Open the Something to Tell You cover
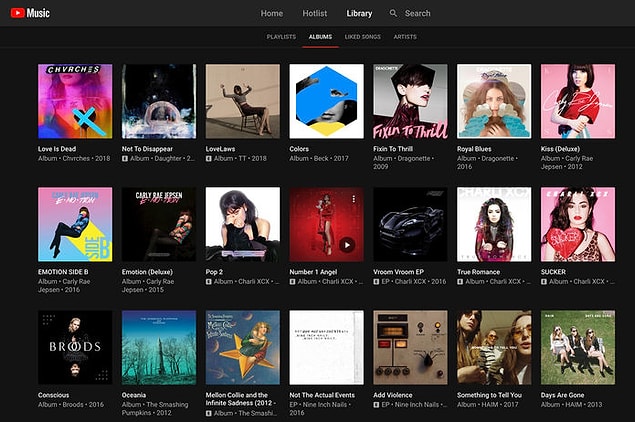This screenshot has width=635, height=422. click(x=494, y=347)
